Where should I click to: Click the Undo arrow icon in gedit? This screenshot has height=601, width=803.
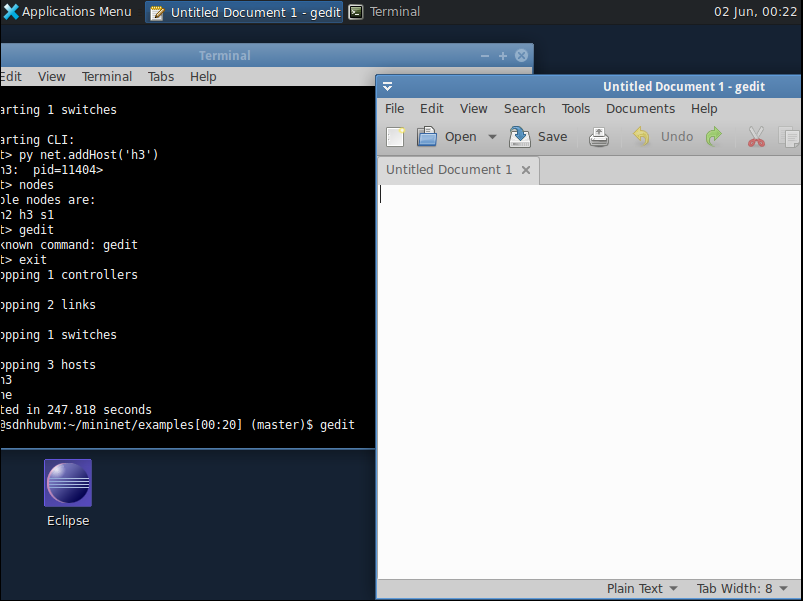pyautogui.click(x=641, y=137)
